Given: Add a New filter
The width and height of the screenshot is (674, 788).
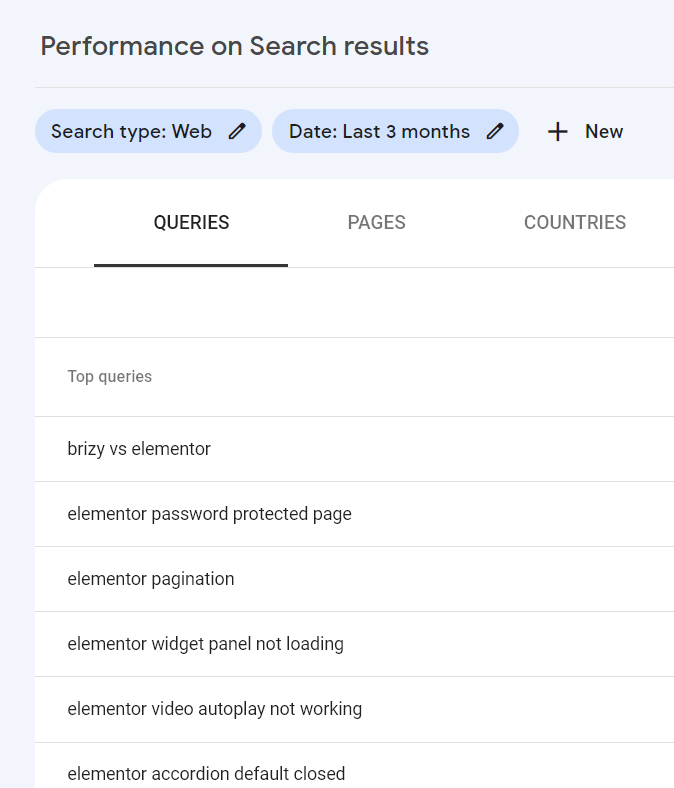Looking at the screenshot, I should click(x=586, y=132).
